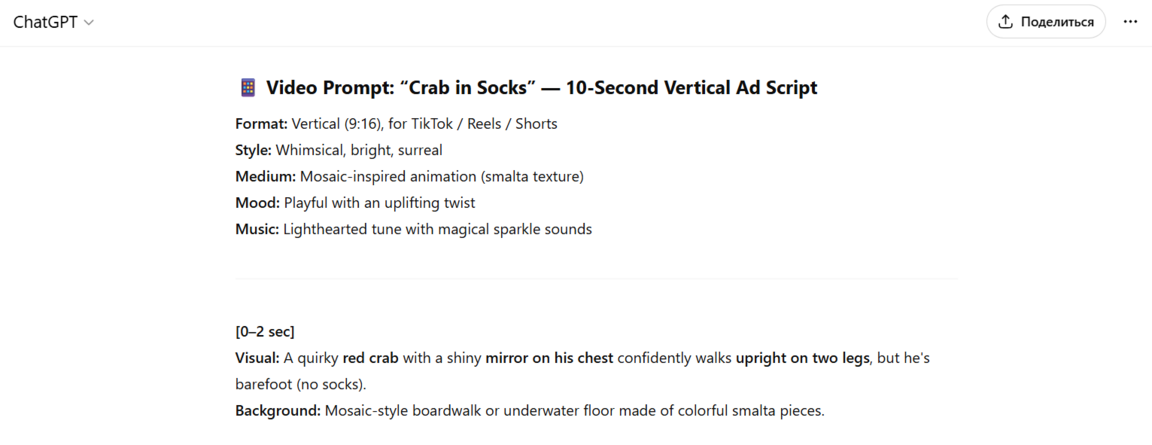Click the upload arrow icon in Share button

tap(1006, 22)
